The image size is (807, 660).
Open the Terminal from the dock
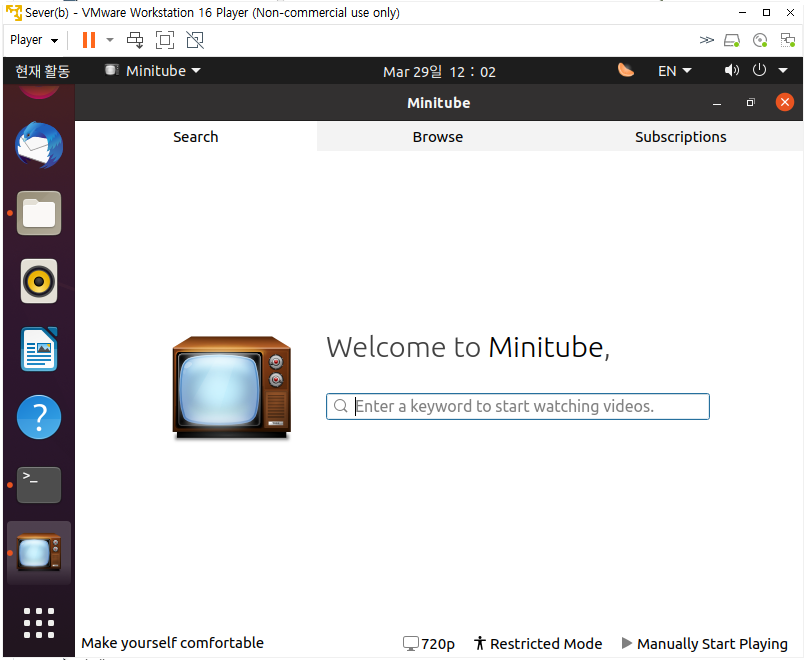coord(39,485)
